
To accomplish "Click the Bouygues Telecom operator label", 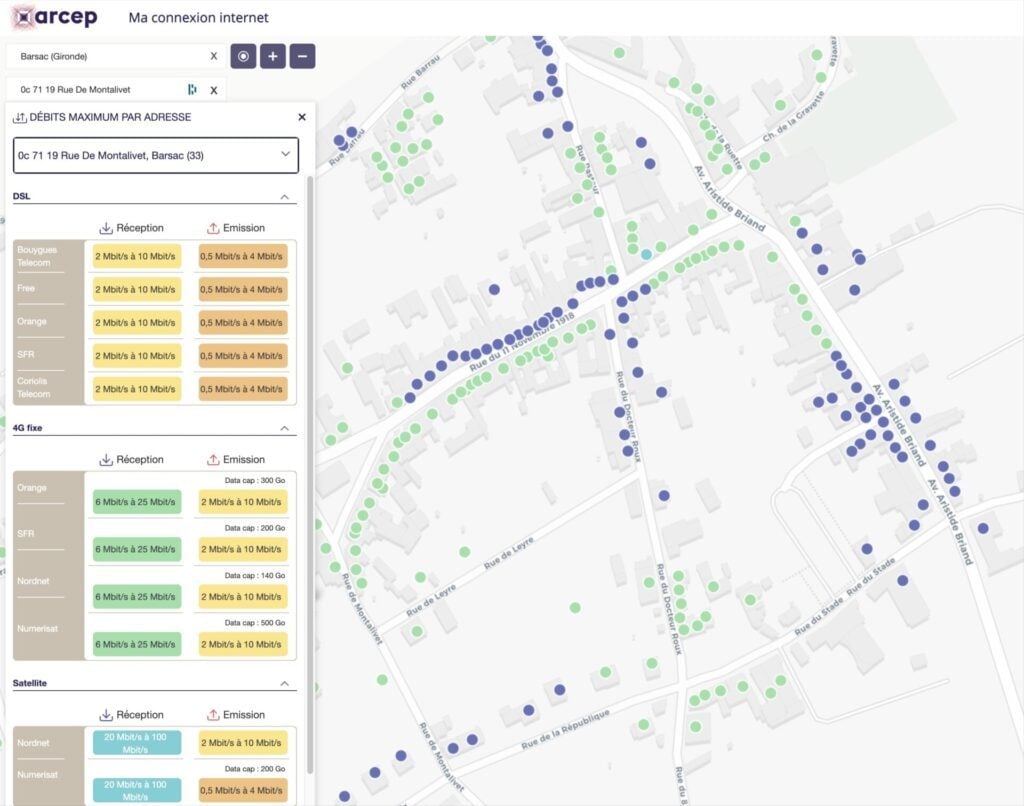I will coord(37,256).
